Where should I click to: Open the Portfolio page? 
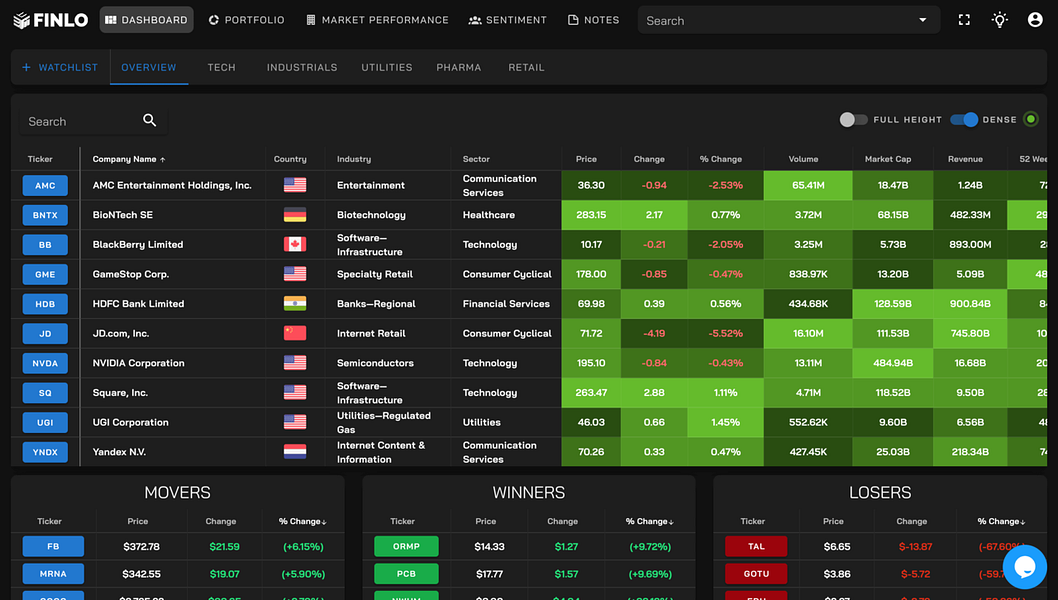[x=246, y=20]
